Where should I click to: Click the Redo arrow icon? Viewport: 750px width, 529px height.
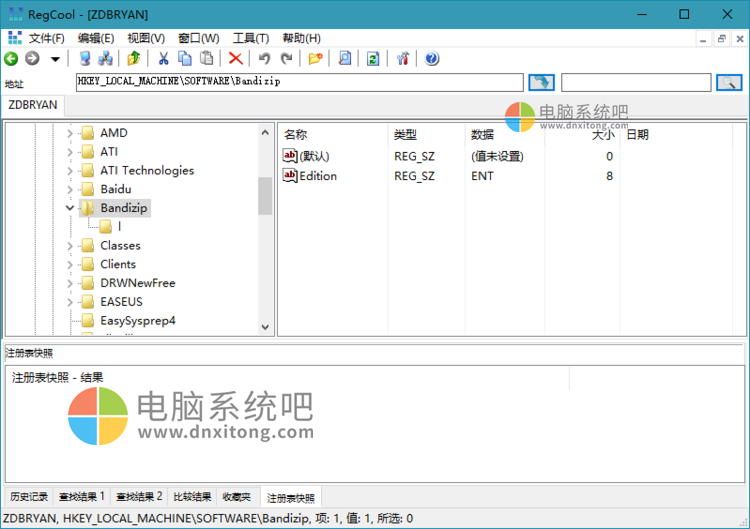(x=287, y=59)
